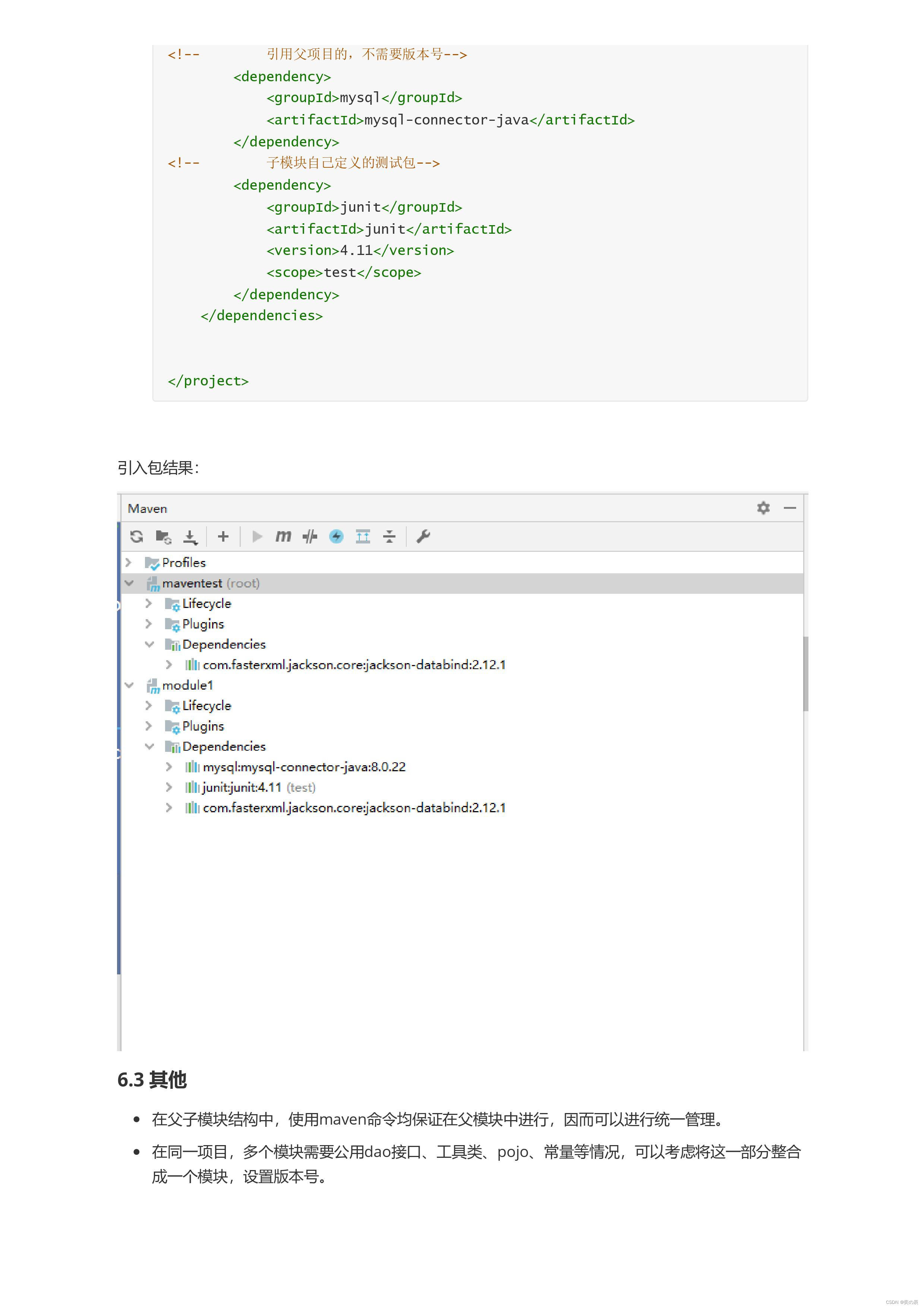Viewport: 924px width, 1308px height.
Task: Click Collapse All icon in Maven toolbar
Action: (390, 536)
